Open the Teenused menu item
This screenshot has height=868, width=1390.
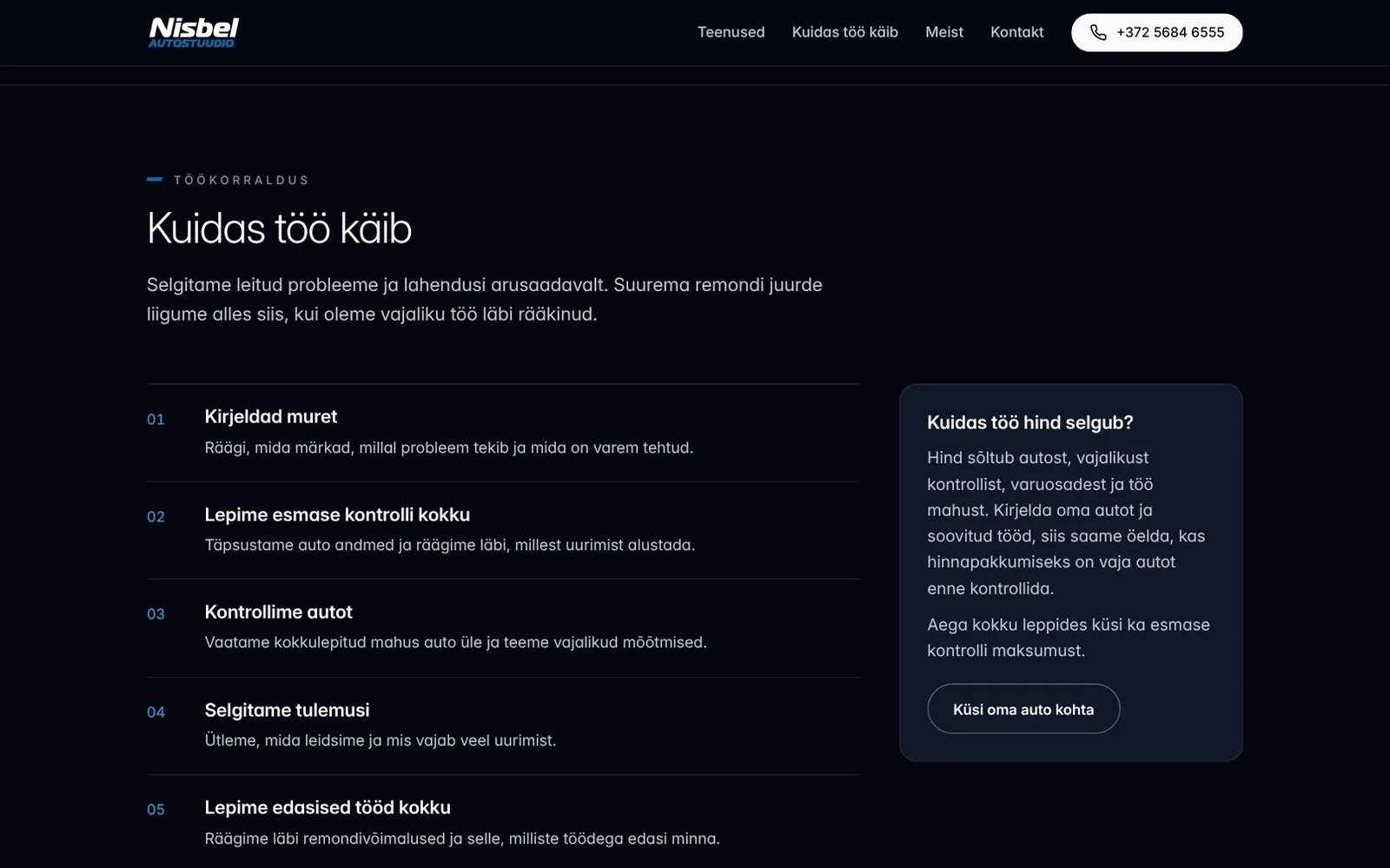pos(731,32)
